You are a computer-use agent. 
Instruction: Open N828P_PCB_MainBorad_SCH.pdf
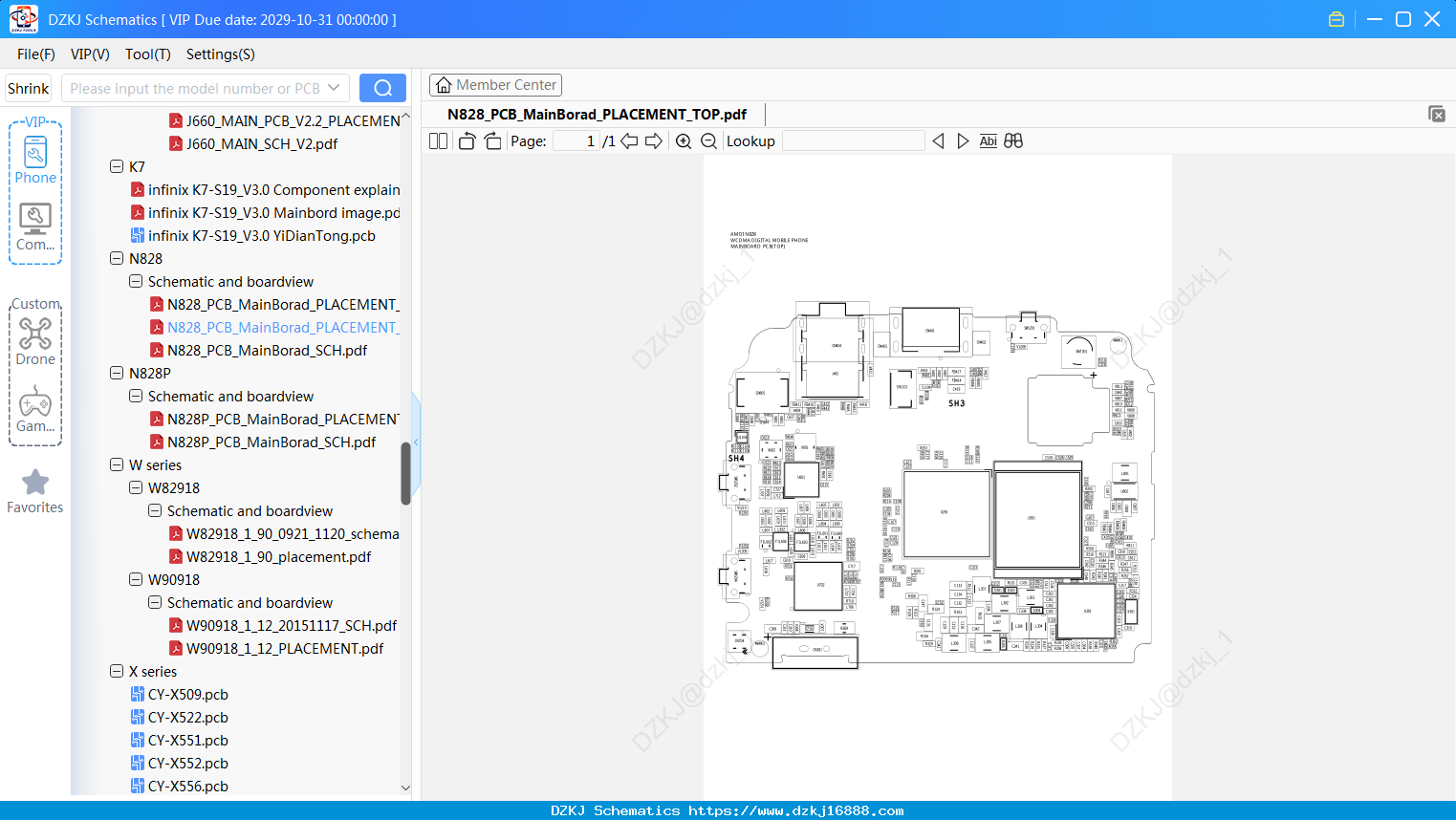[x=263, y=442]
